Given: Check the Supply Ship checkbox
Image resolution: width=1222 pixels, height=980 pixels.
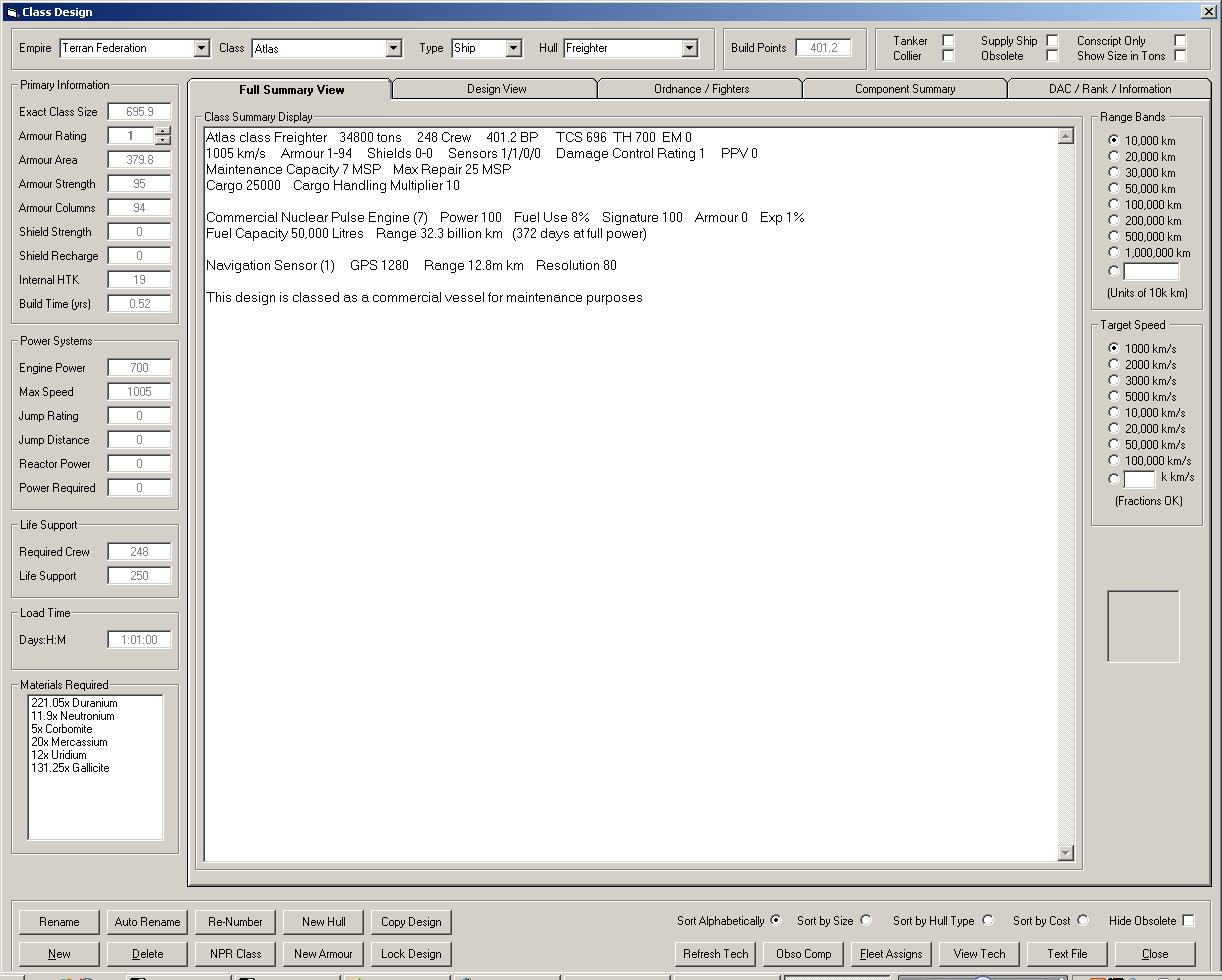Looking at the screenshot, I should tap(1052, 41).
